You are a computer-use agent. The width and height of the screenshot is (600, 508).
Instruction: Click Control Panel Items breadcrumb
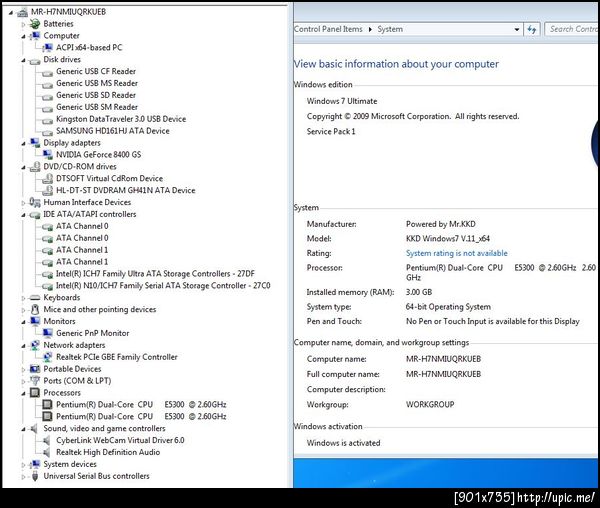[x=328, y=29]
